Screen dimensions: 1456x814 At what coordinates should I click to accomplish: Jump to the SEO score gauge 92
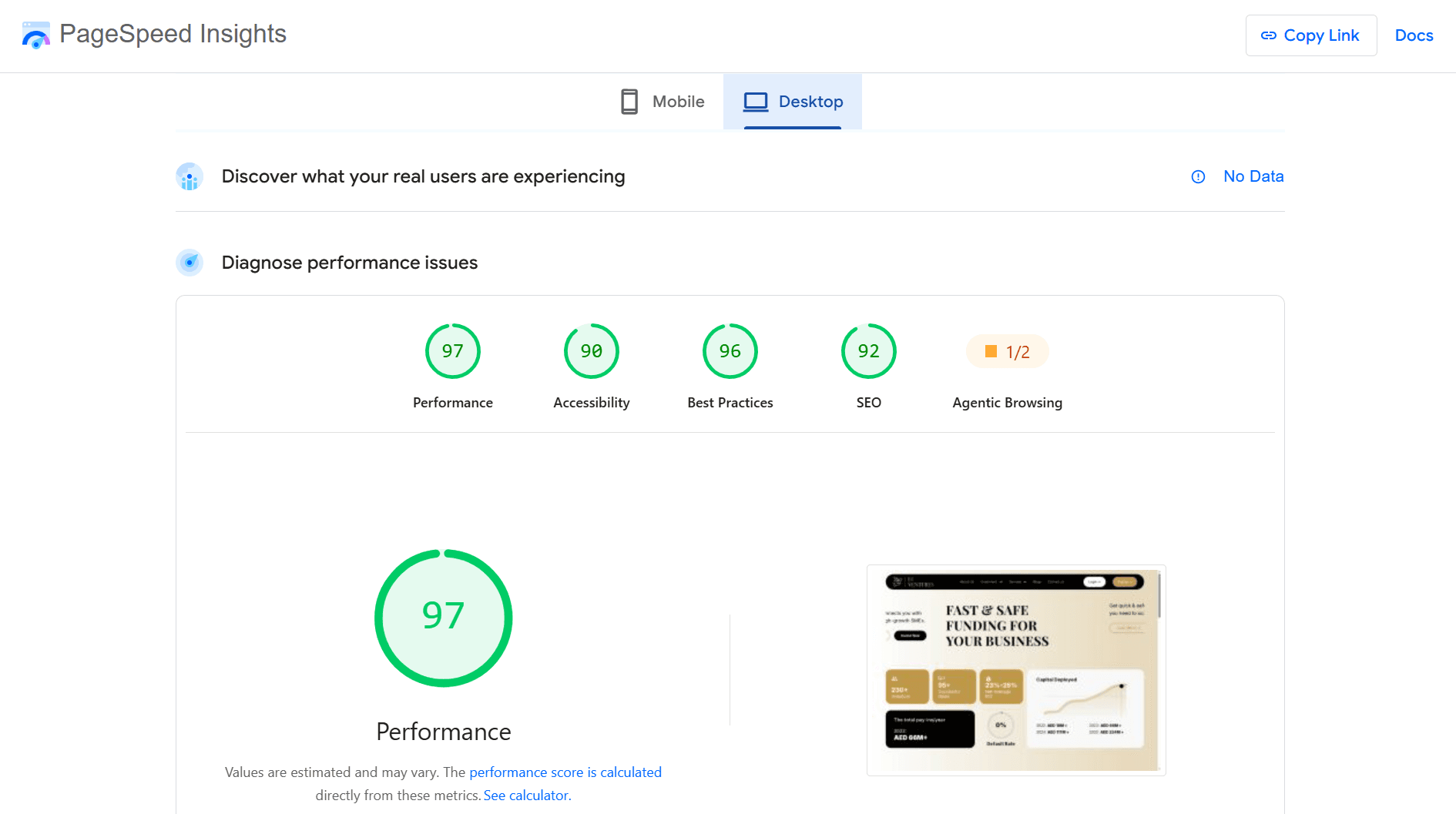(x=869, y=351)
